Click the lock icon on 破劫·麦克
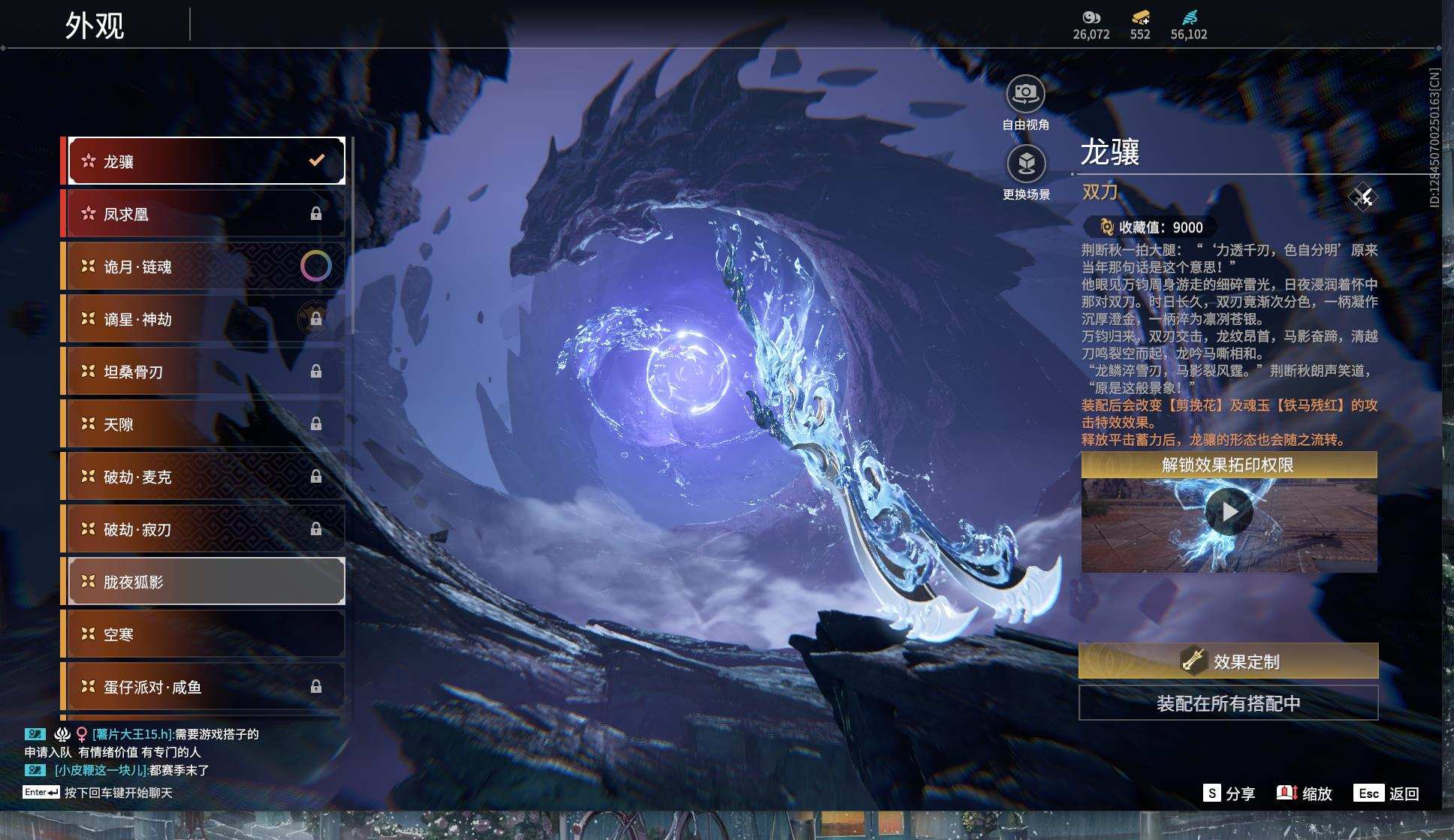 [316, 477]
